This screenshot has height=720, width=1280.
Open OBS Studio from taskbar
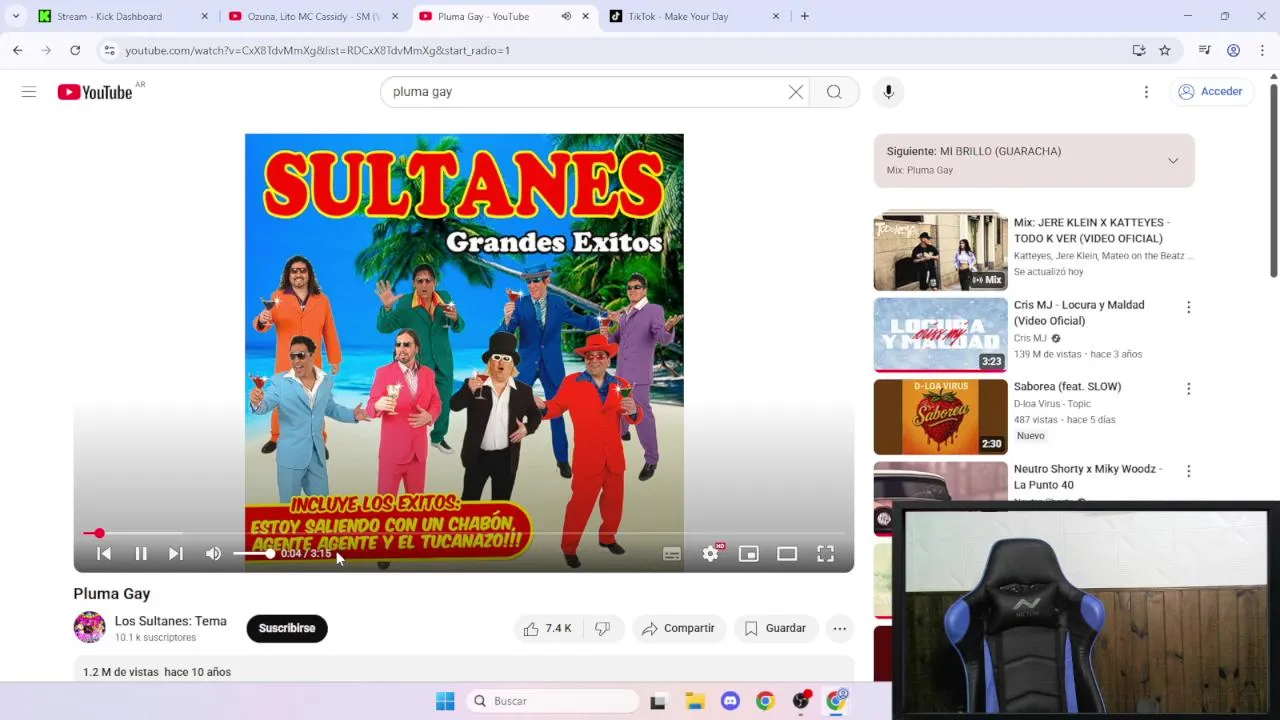[x=801, y=701]
